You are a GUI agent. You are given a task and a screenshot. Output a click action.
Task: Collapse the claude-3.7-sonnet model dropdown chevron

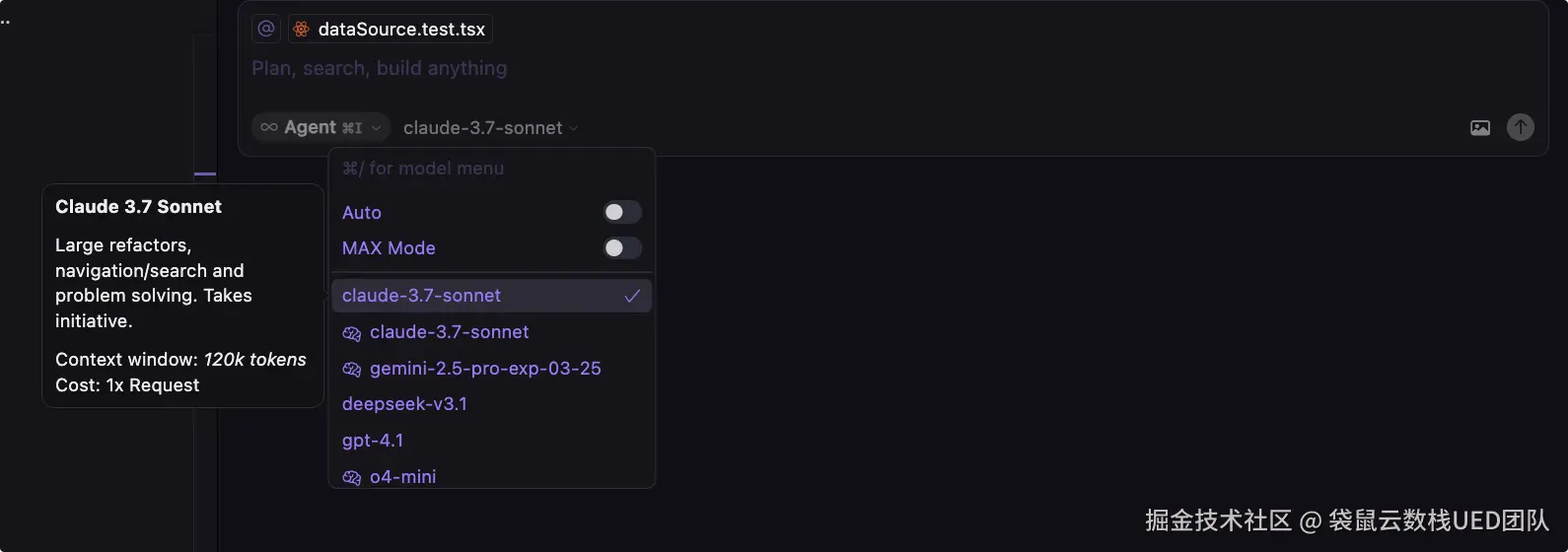click(574, 128)
